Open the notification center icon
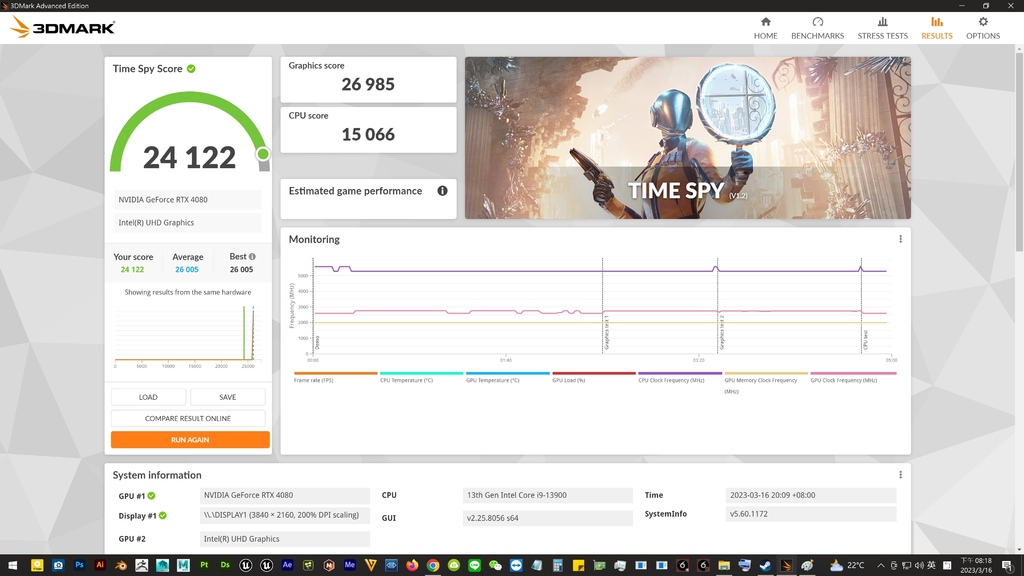Screen dimensions: 1024x576 1008,566
